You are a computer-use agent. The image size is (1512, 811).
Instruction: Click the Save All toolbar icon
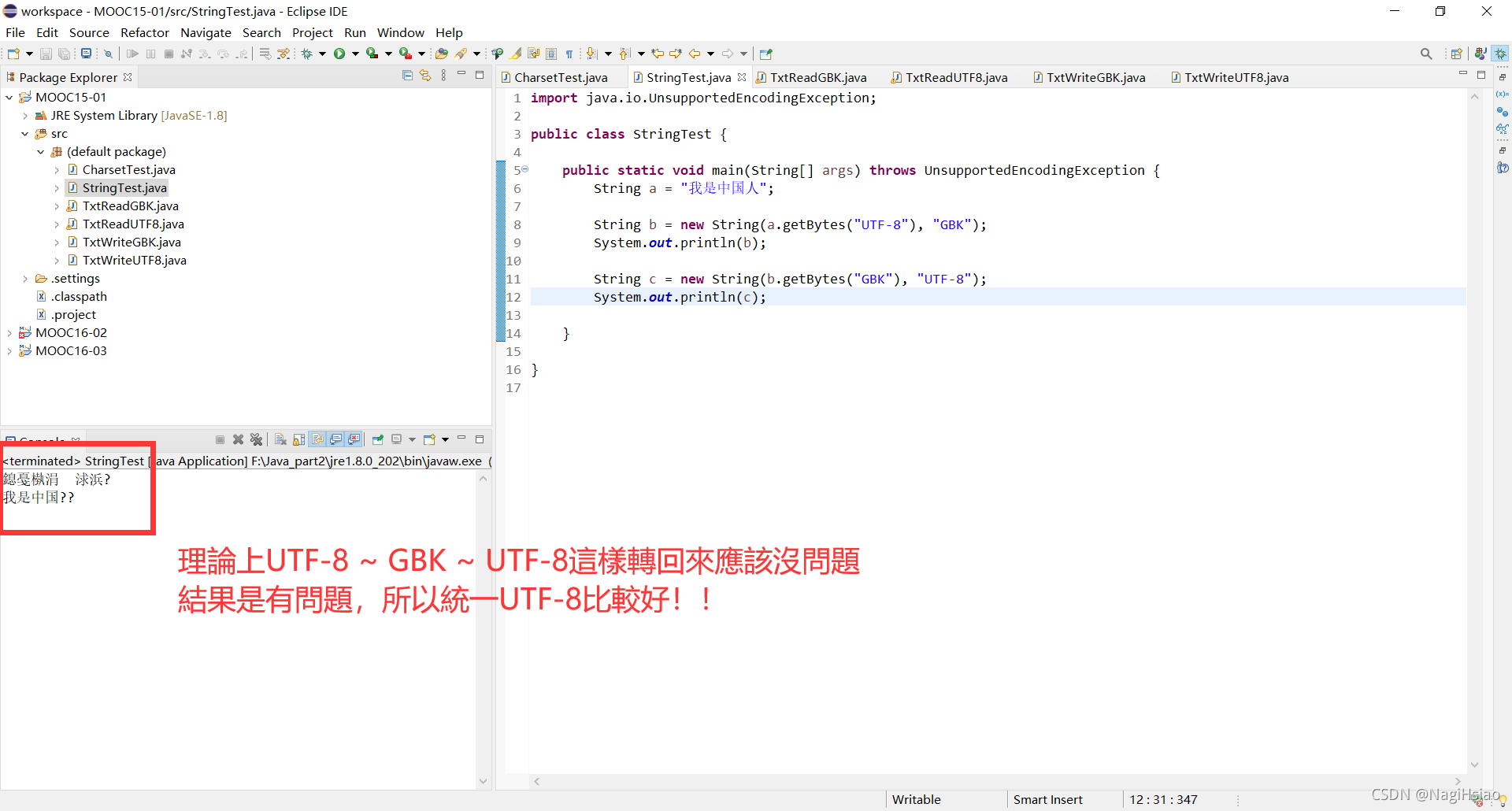tap(64, 54)
